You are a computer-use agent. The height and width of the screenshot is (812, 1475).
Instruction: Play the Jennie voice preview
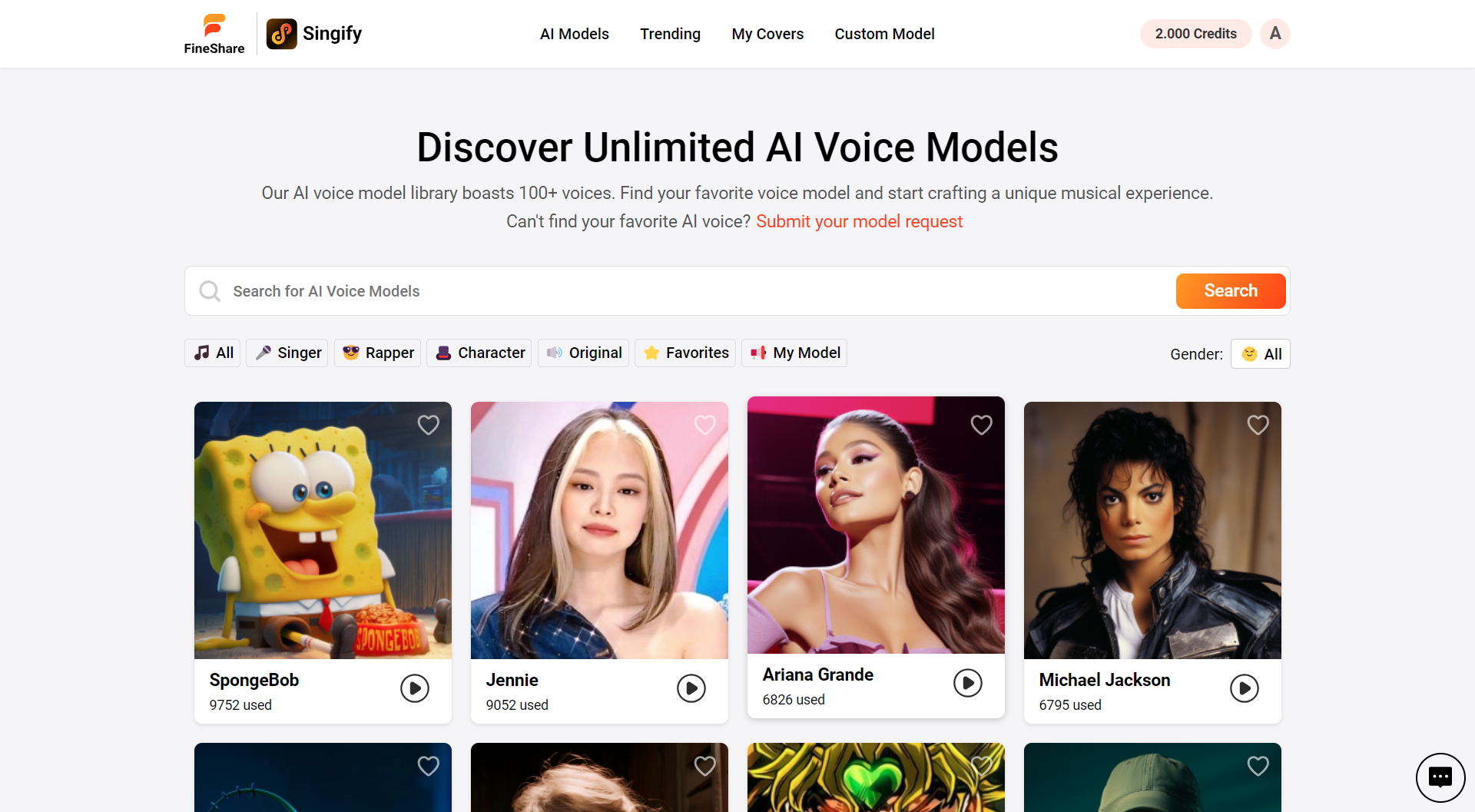[691, 688]
